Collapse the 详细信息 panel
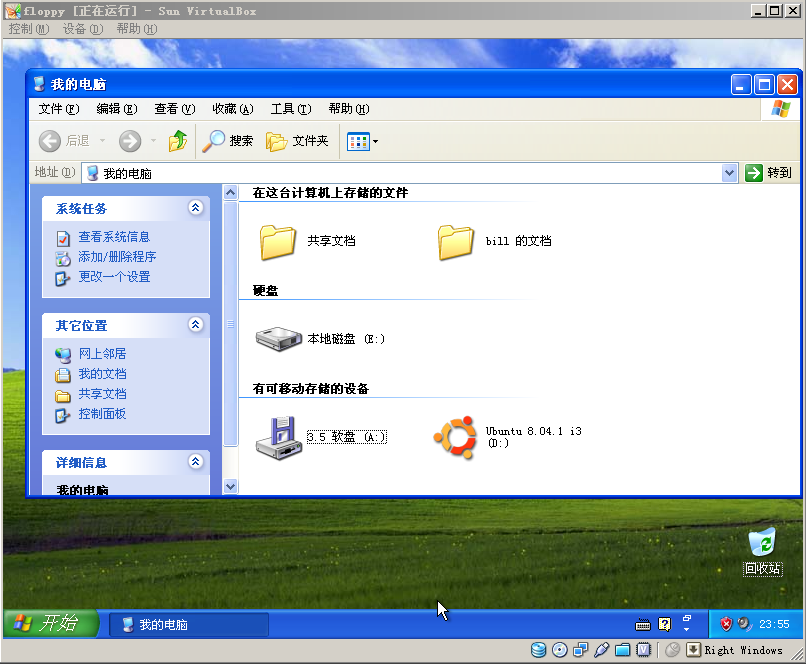806x664 pixels. click(195, 462)
